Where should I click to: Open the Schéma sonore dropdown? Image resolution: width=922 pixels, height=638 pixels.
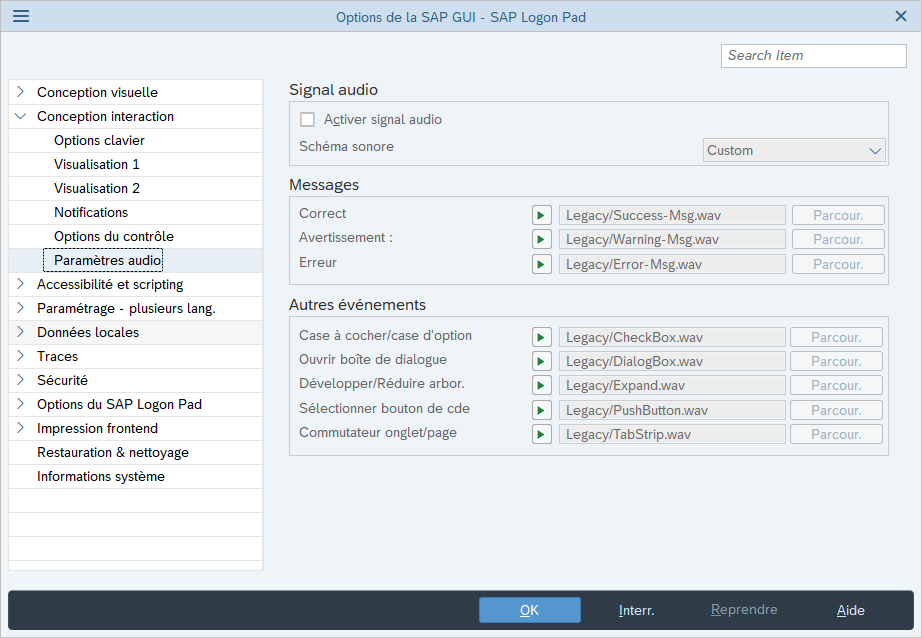tap(794, 151)
